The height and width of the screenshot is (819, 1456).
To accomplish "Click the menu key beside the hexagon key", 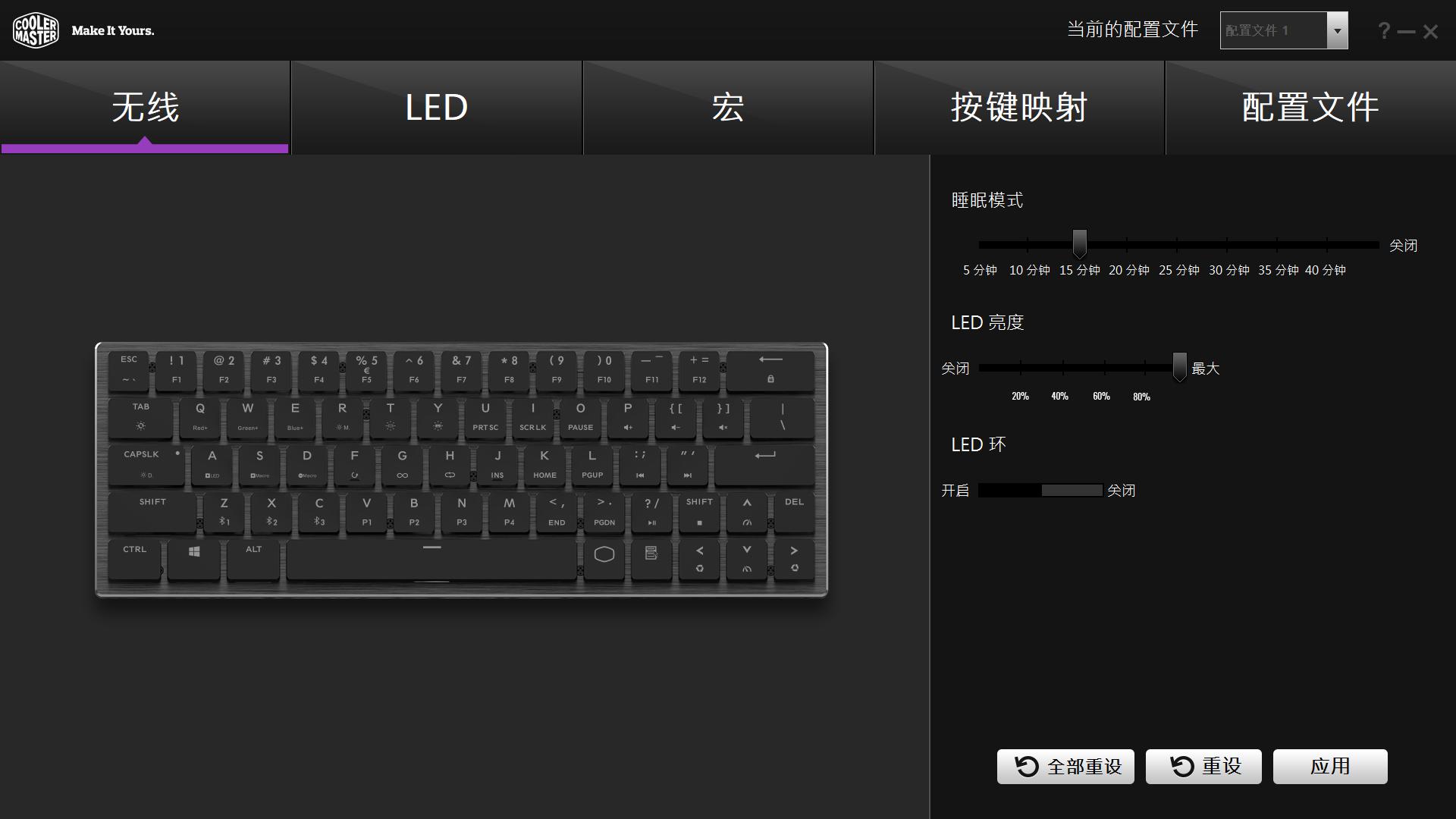I will pos(651,558).
